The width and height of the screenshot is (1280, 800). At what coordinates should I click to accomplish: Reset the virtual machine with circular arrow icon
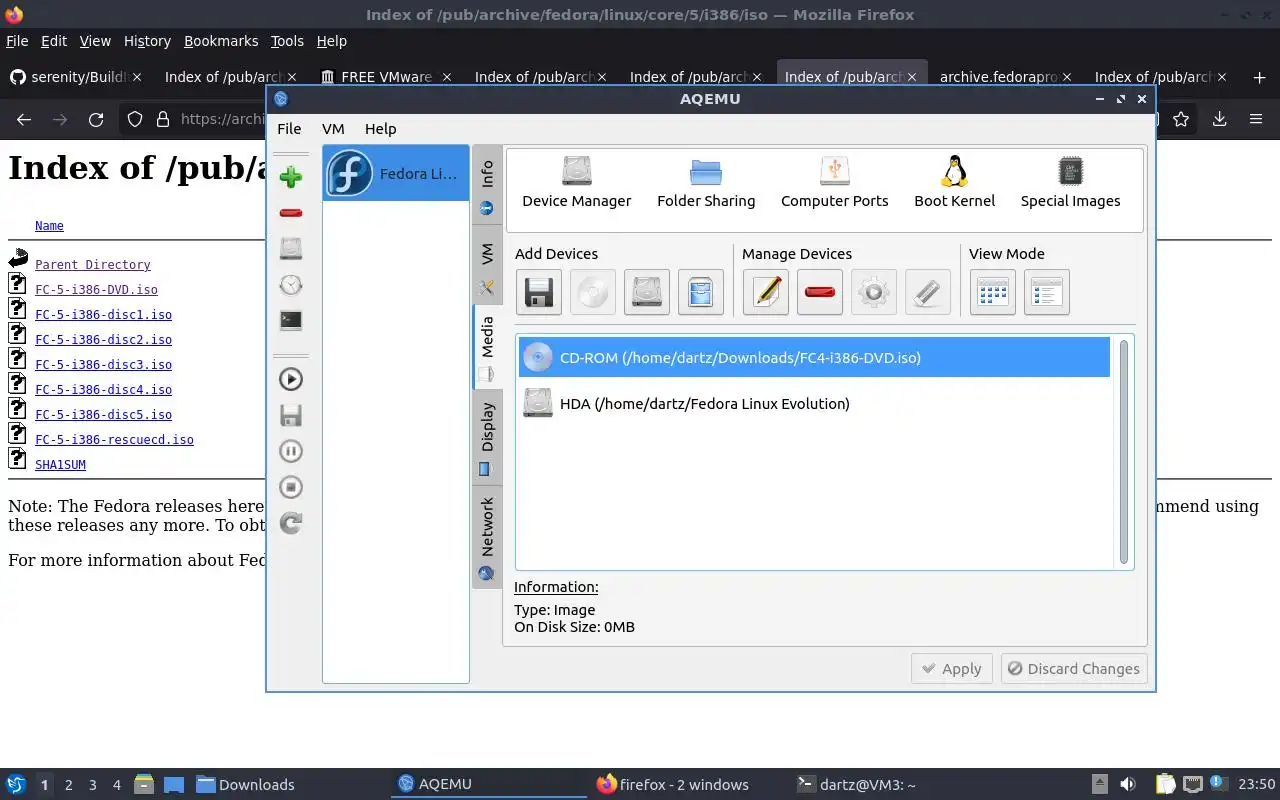point(291,523)
